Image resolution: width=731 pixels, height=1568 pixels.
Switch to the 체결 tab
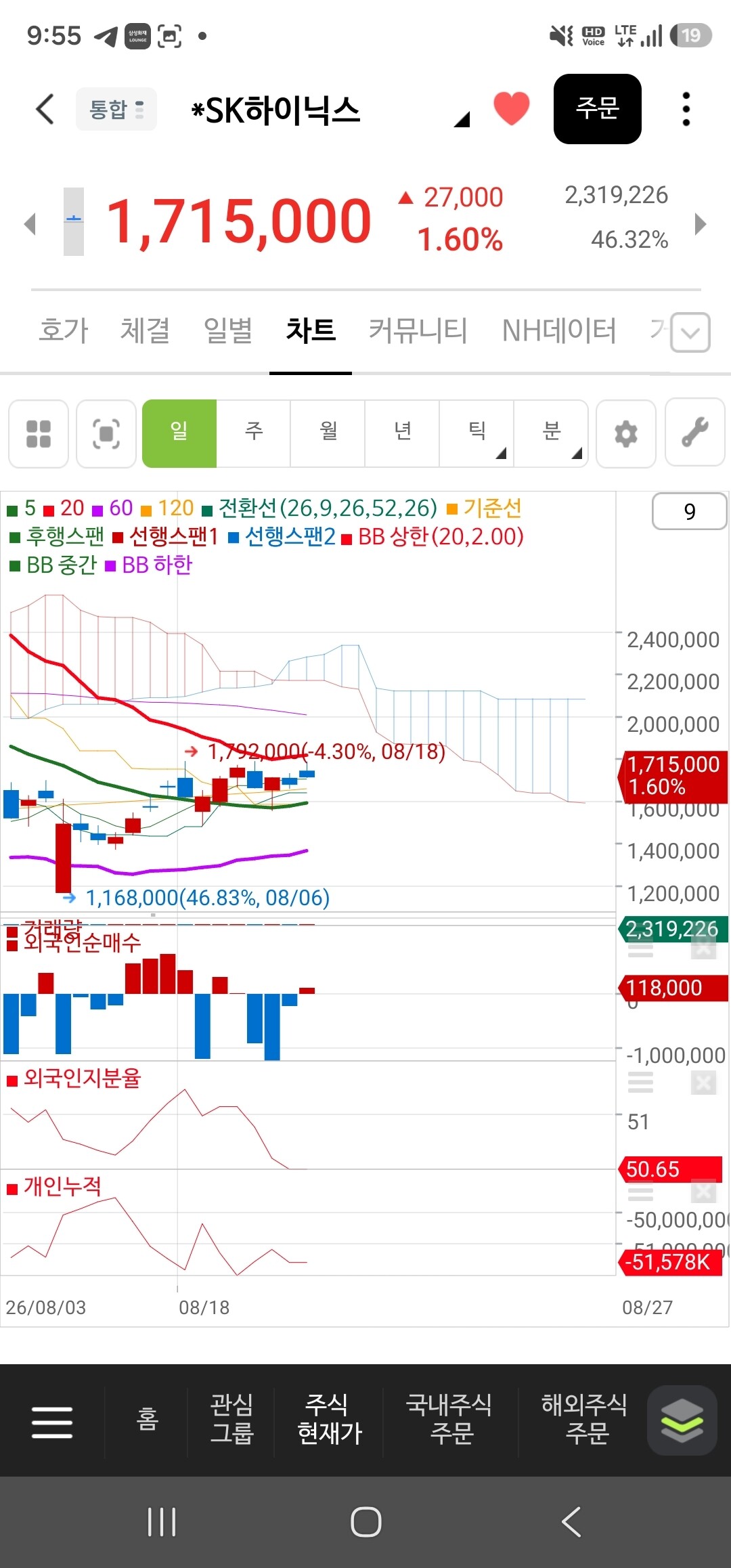tap(145, 331)
